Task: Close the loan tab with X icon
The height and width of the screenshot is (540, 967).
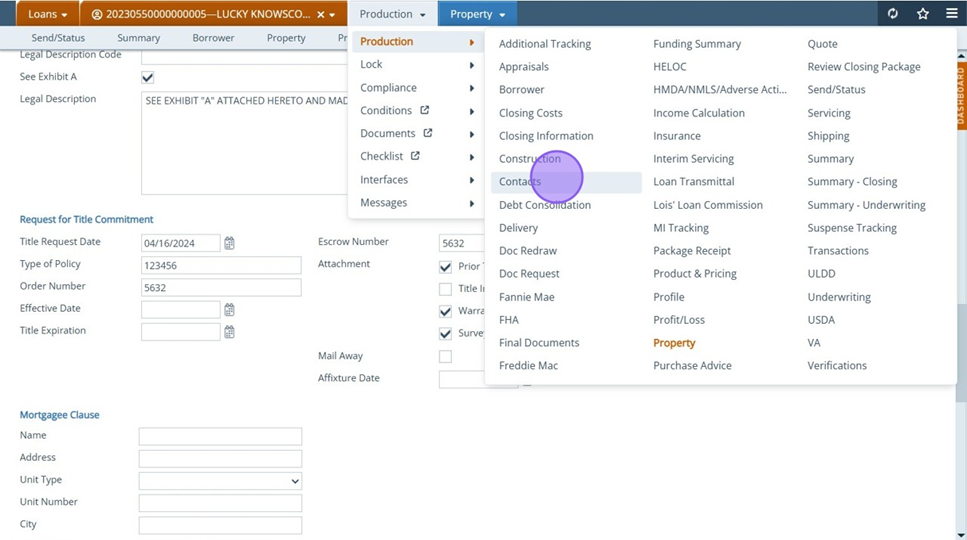Action: coord(321,14)
